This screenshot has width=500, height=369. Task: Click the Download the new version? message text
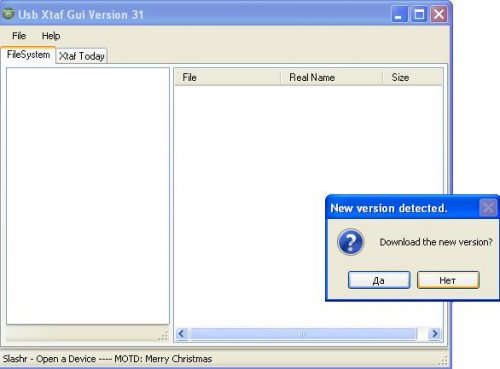click(x=436, y=242)
